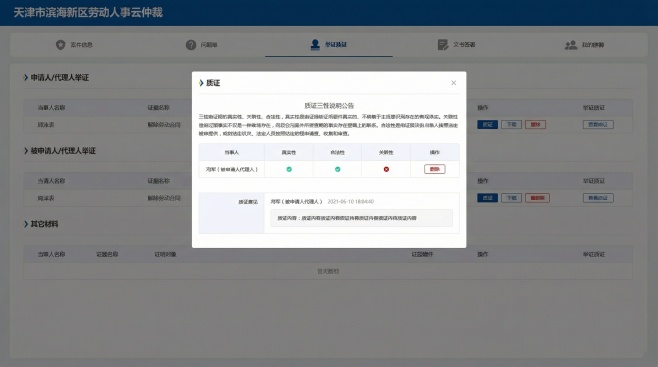Open the last tab with two-people icon

584,44
